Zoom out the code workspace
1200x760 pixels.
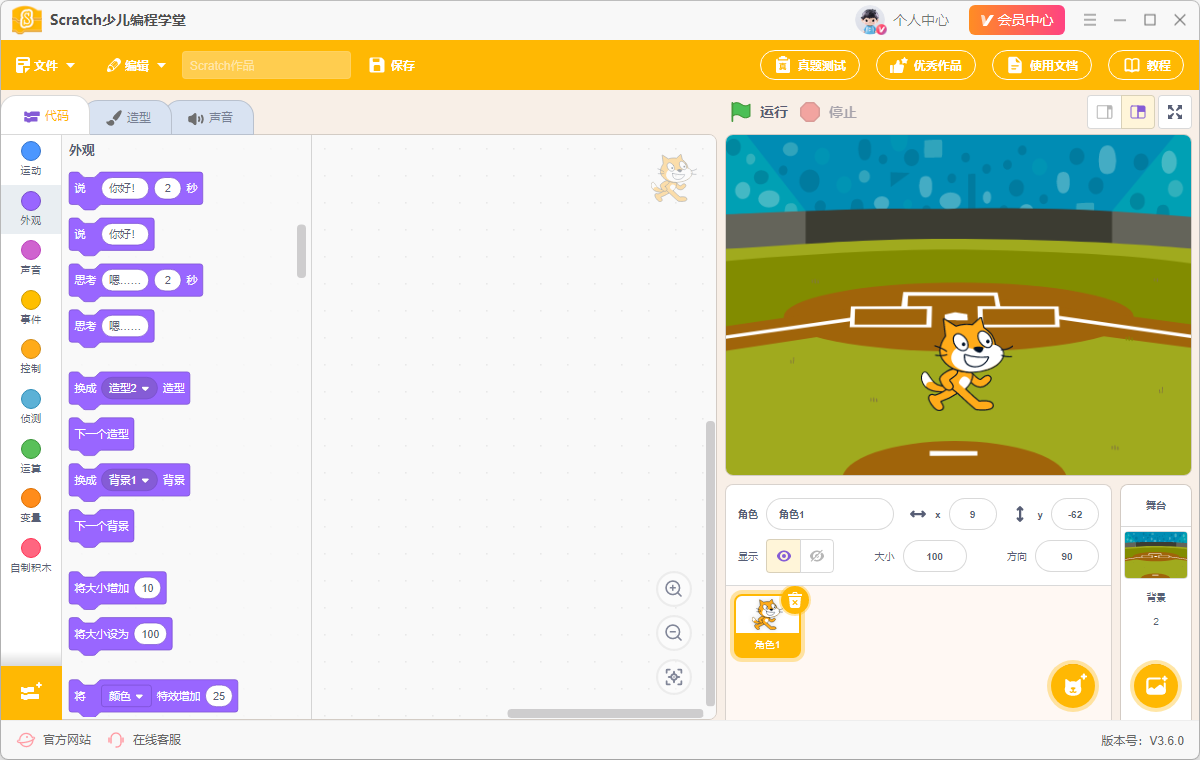point(674,633)
